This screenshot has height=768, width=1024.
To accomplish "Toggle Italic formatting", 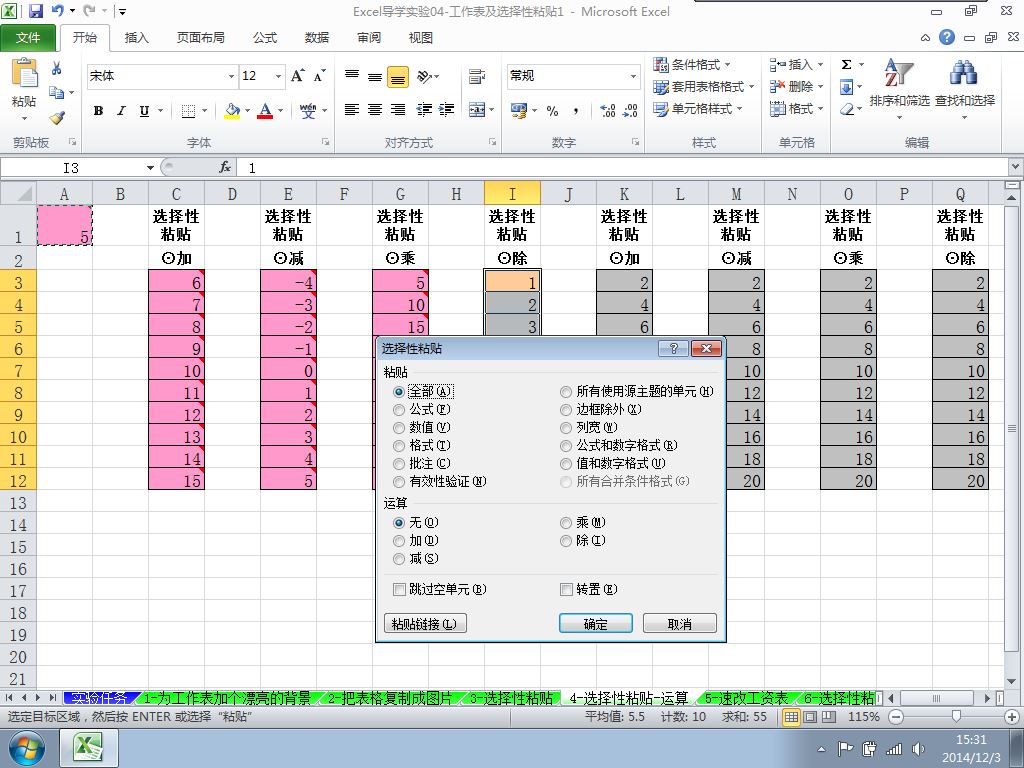I will tap(121, 111).
